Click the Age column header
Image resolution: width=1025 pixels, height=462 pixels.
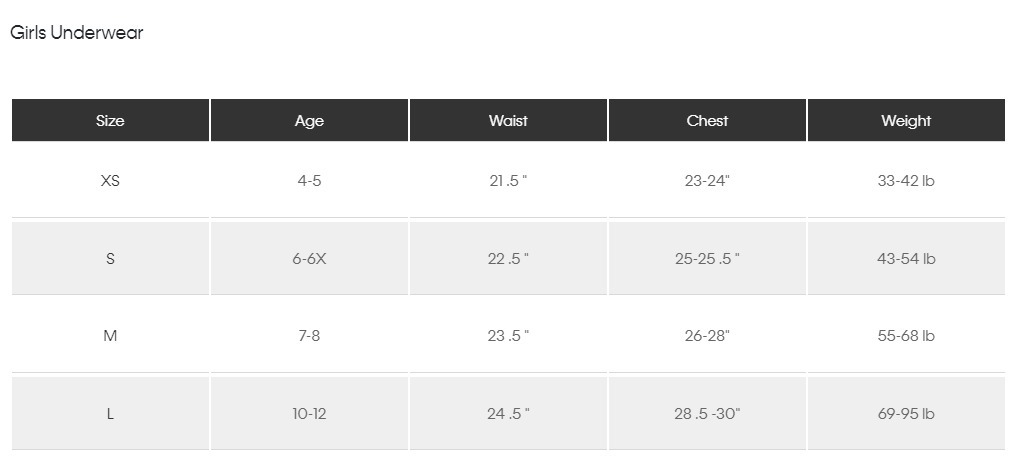(x=309, y=121)
